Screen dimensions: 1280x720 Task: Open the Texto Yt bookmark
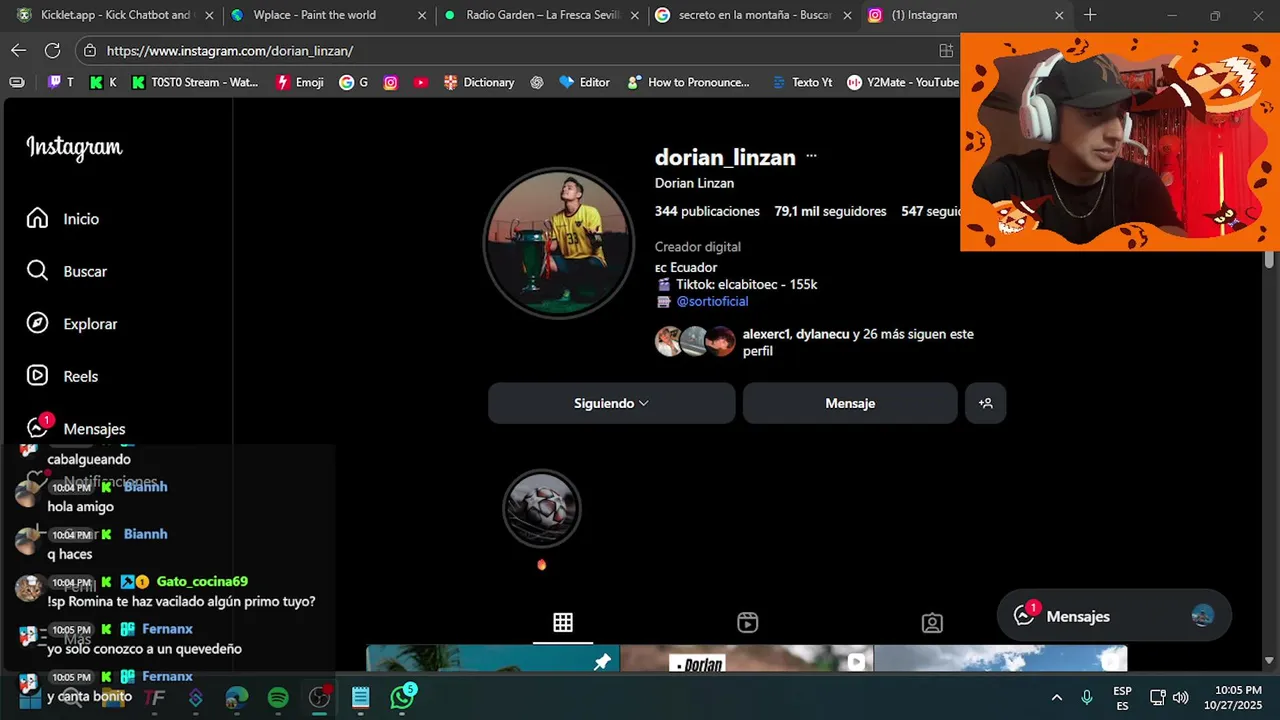coord(802,82)
